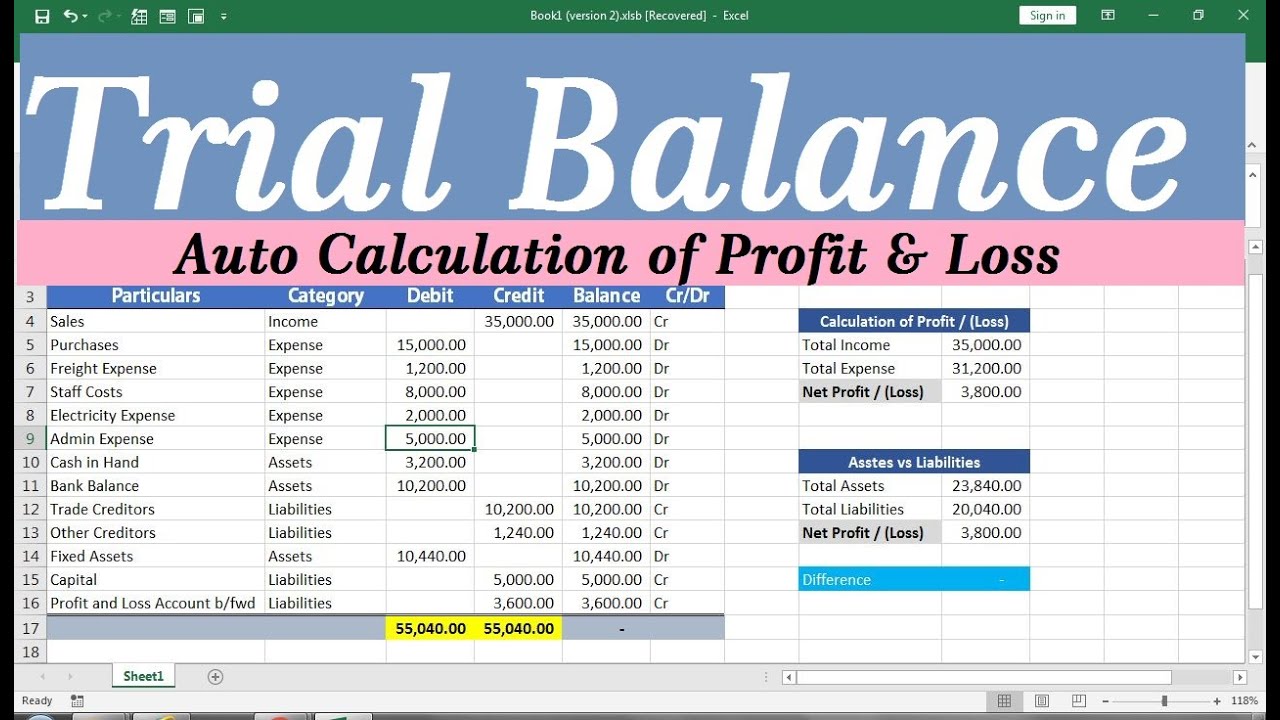Select the Total Income value 35,000.00
The height and width of the screenshot is (720, 1280).
[x=985, y=345]
